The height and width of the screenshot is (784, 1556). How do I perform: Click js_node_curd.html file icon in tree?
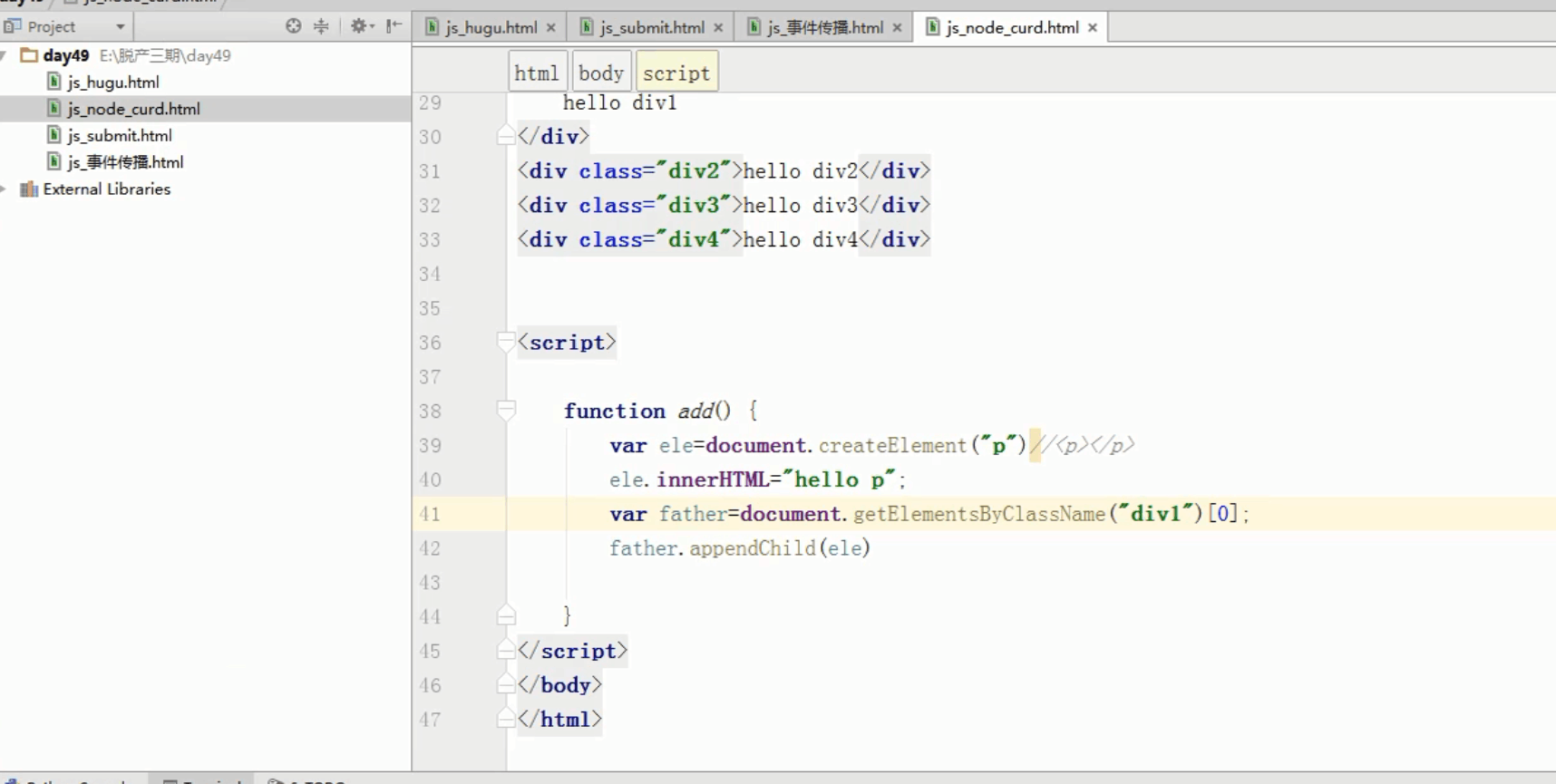(53, 109)
